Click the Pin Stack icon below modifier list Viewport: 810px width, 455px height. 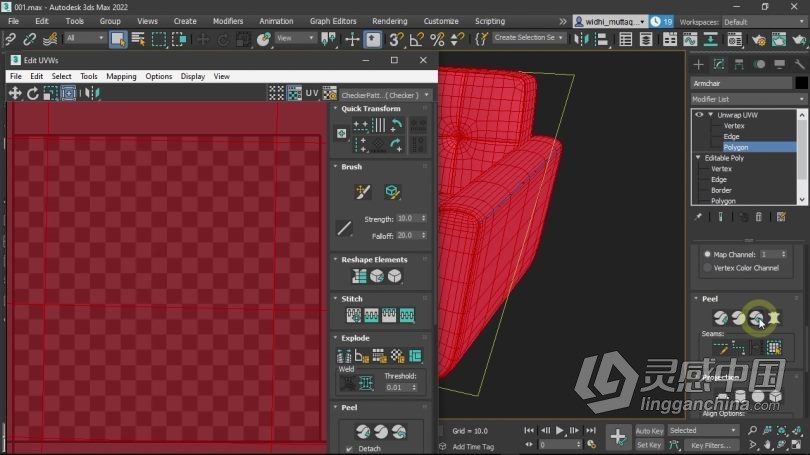(698, 217)
